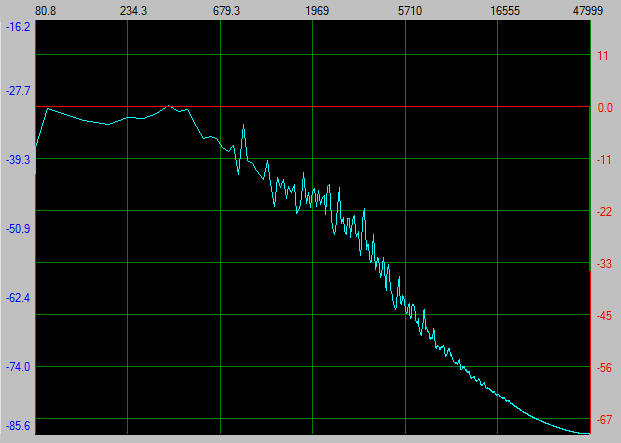Image resolution: width=621 pixels, height=443 pixels.
Task: Click the red -22 scale label
Action: [x=605, y=212]
